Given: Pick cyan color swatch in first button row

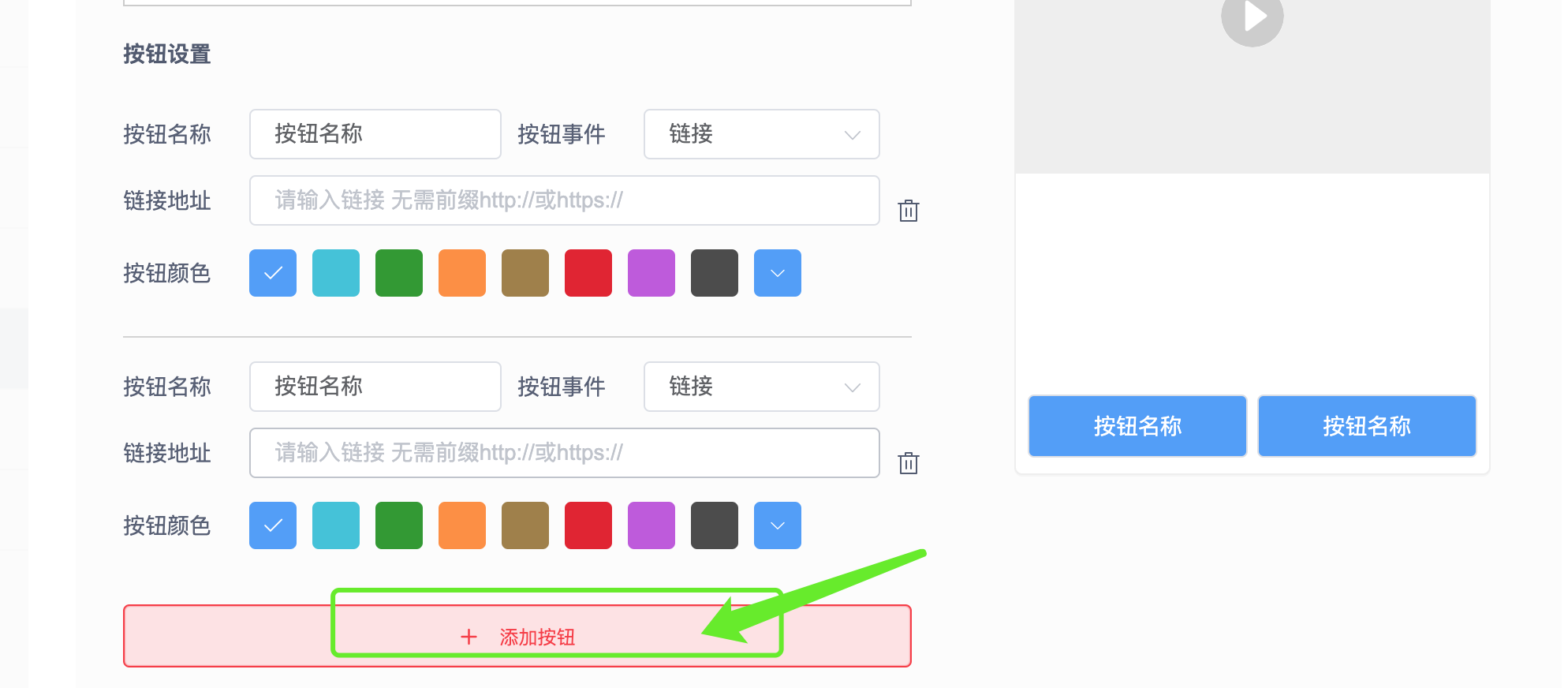Looking at the screenshot, I should (x=336, y=273).
